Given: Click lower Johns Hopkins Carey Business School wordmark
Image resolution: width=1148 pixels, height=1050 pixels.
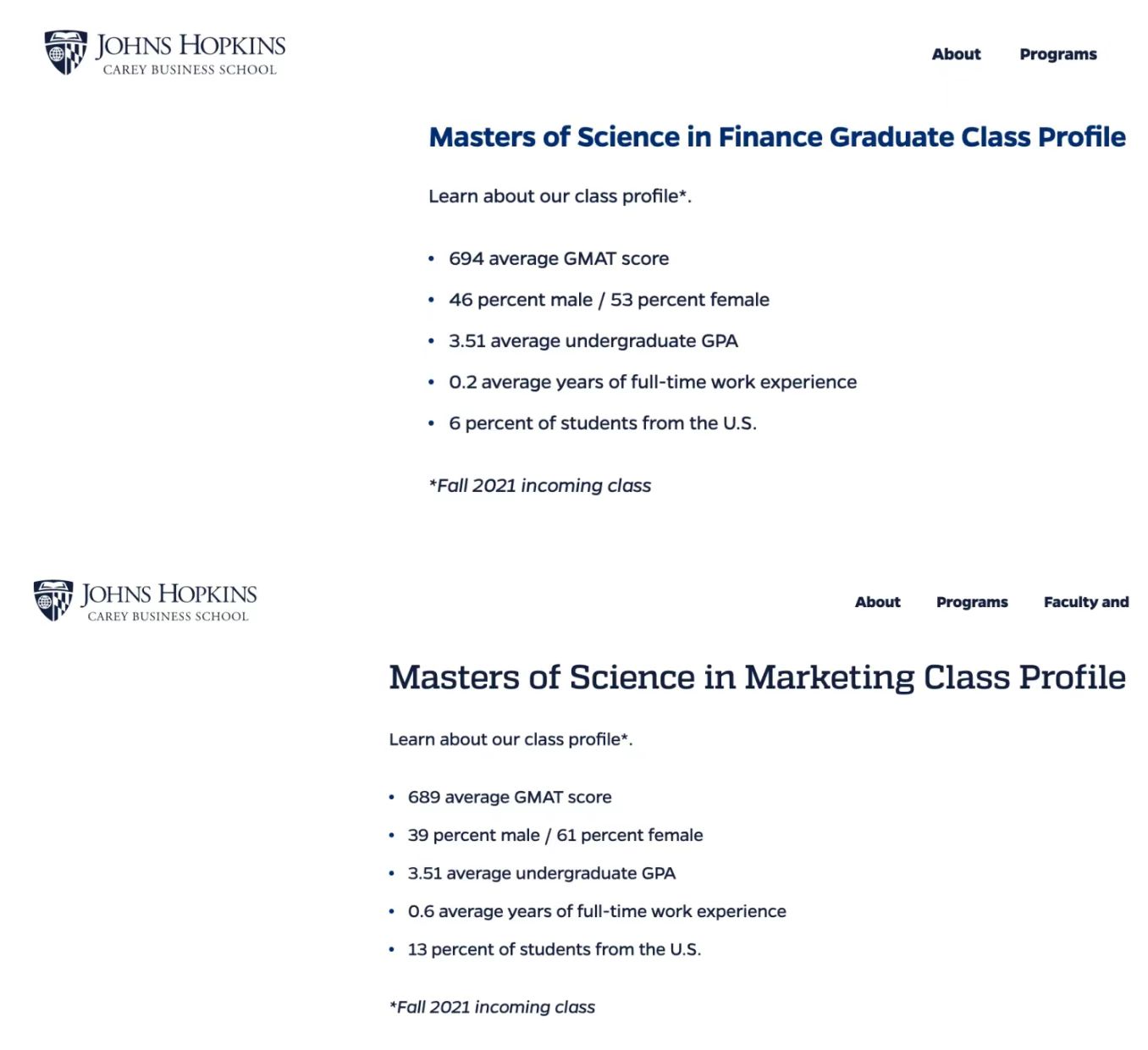Looking at the screenshot, I should pyautogui.click(x=169, y=601).
